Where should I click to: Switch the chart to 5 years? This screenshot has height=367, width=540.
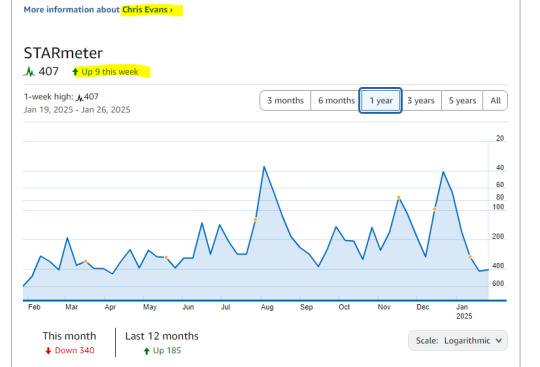[462, 101]
